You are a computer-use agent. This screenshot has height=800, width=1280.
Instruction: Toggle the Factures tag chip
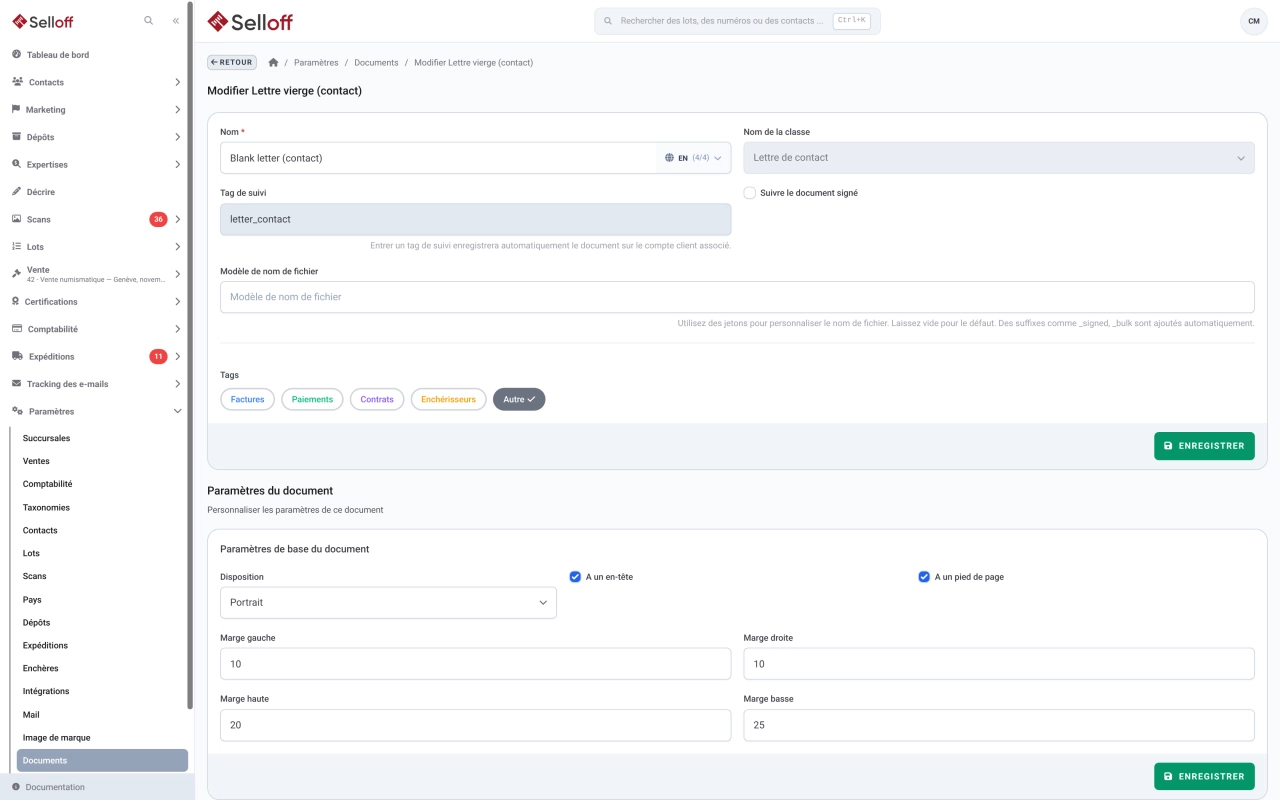tap(247, 399)
